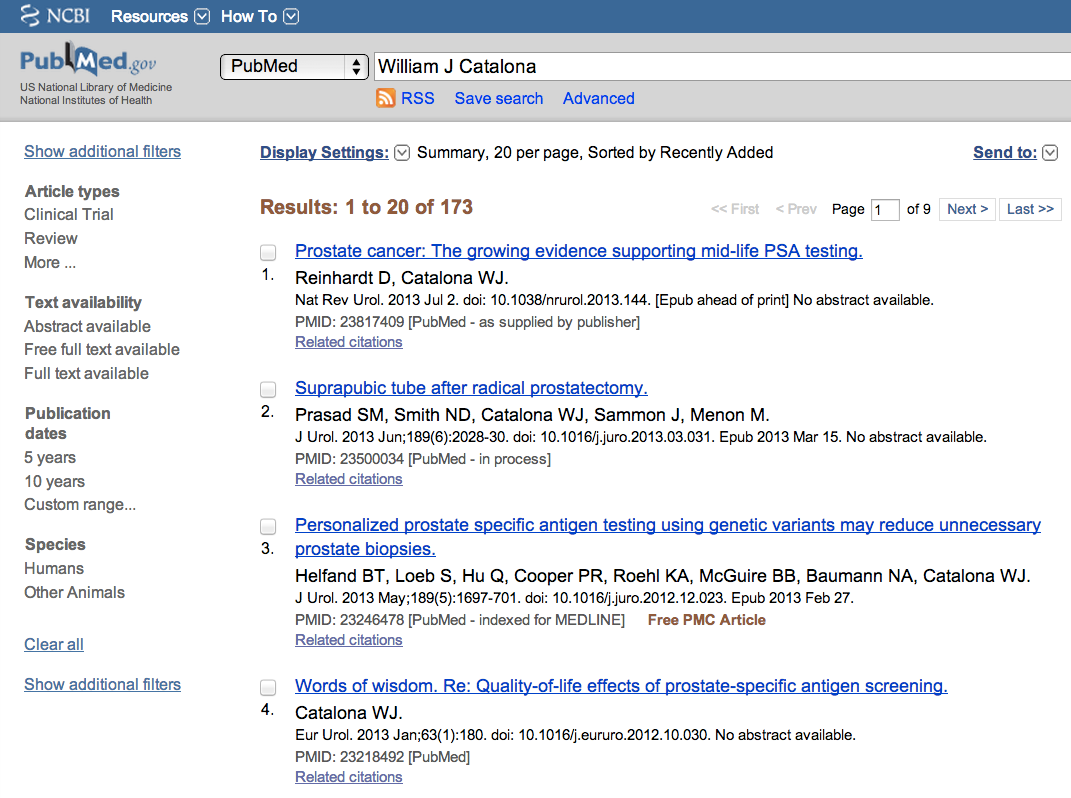Click the page number input box
The width and height of the screenshot is (1071, 798).
(885, 210)
